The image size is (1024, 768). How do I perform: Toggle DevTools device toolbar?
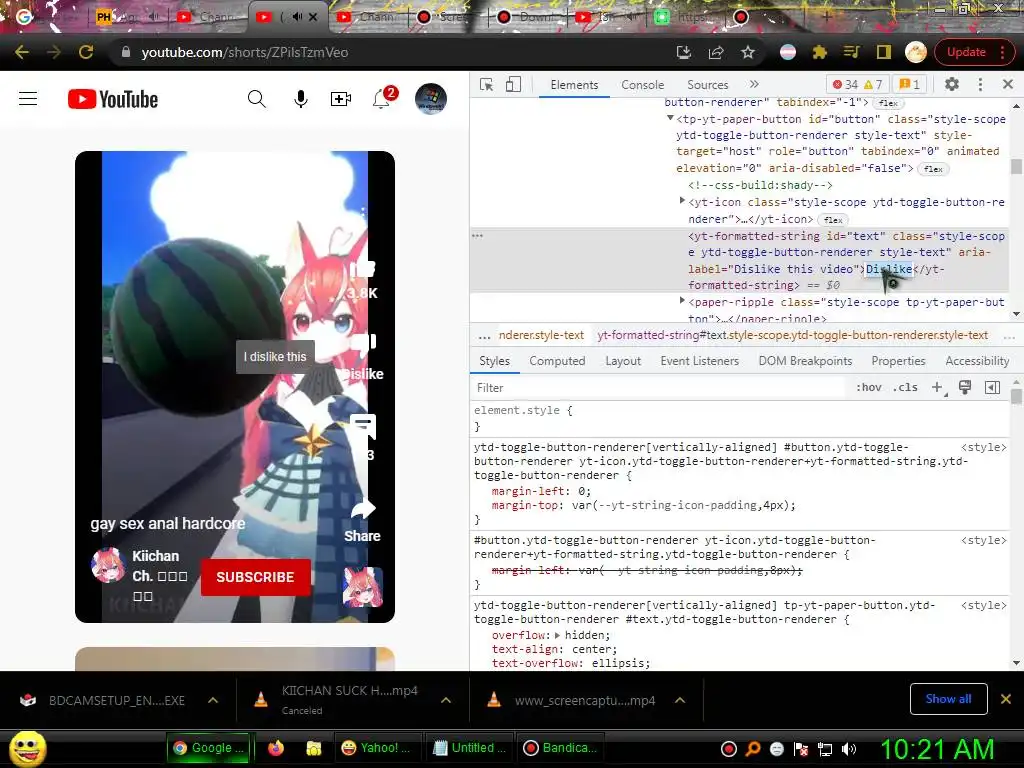(x=513, y=84)
